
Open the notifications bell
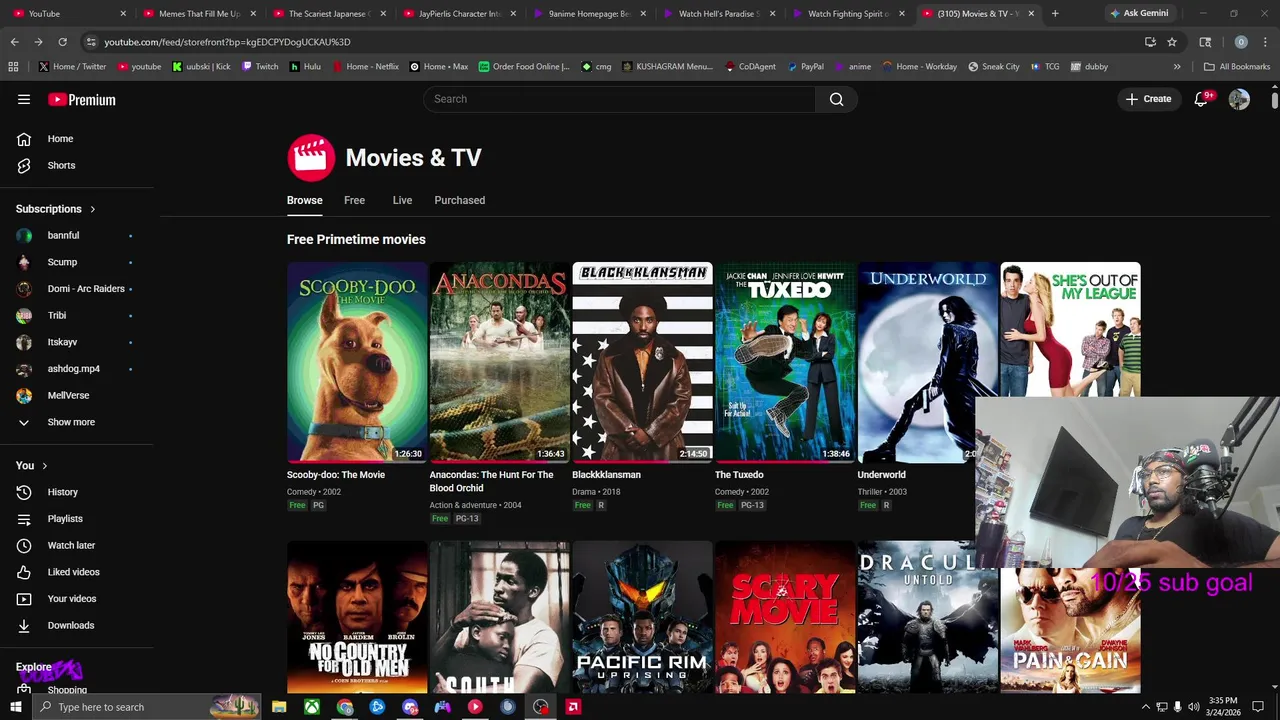(x=1202, y=99)
